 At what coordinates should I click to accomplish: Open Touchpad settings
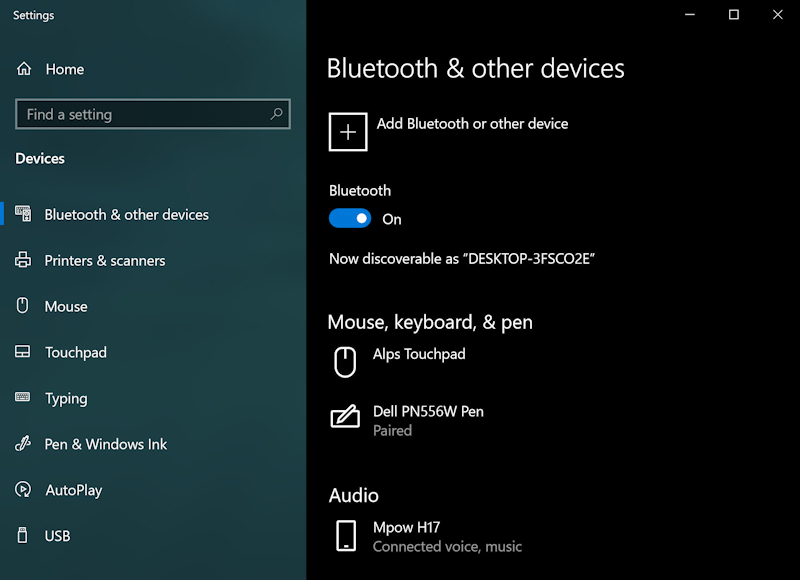coord(77,352)
